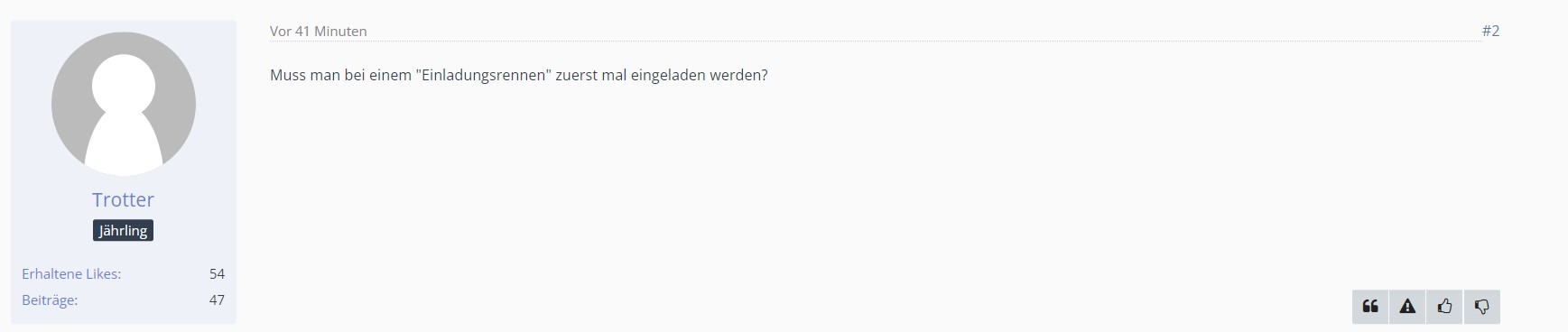Image resolution: width=1568 pixels, height=332 pixels.
Task: Open the #2 post permalink
Action: point(1490,31)
